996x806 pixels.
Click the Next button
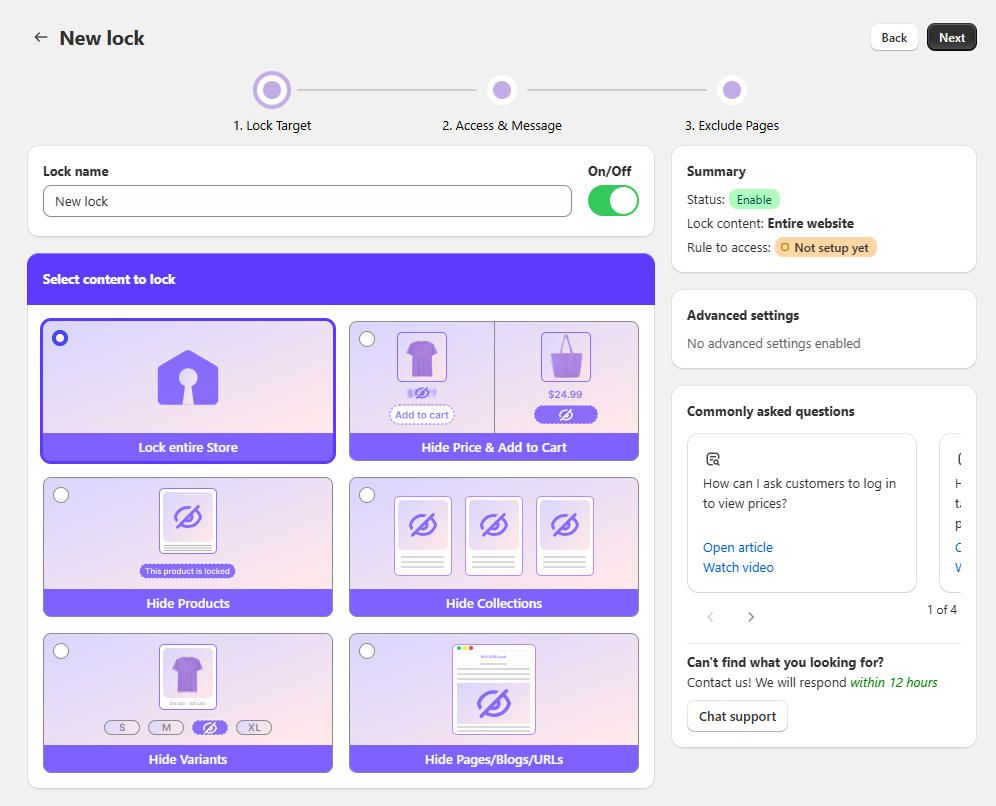click(x=951, y=37)
